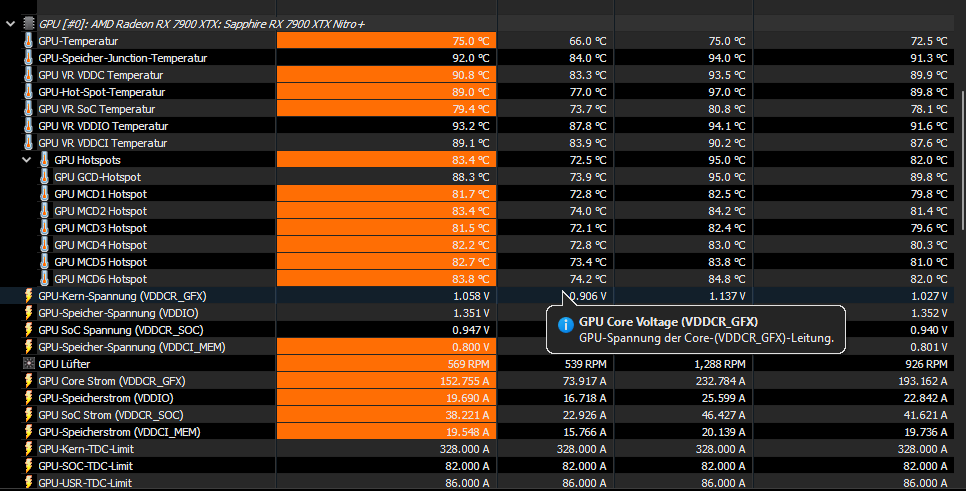Select the GPU VR VDDC Temperatur label
This screenshot has width=966, height=491.
(x=100, y=75)
